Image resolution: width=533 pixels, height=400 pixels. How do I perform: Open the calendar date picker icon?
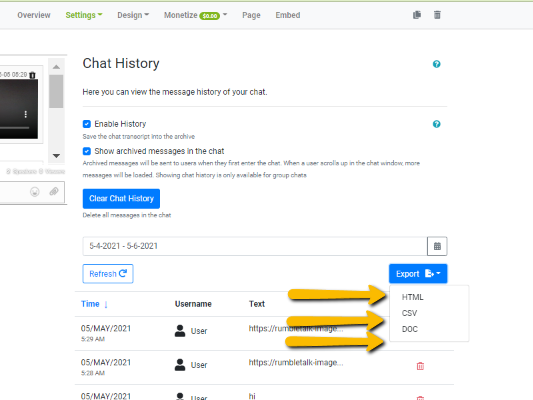437,246
